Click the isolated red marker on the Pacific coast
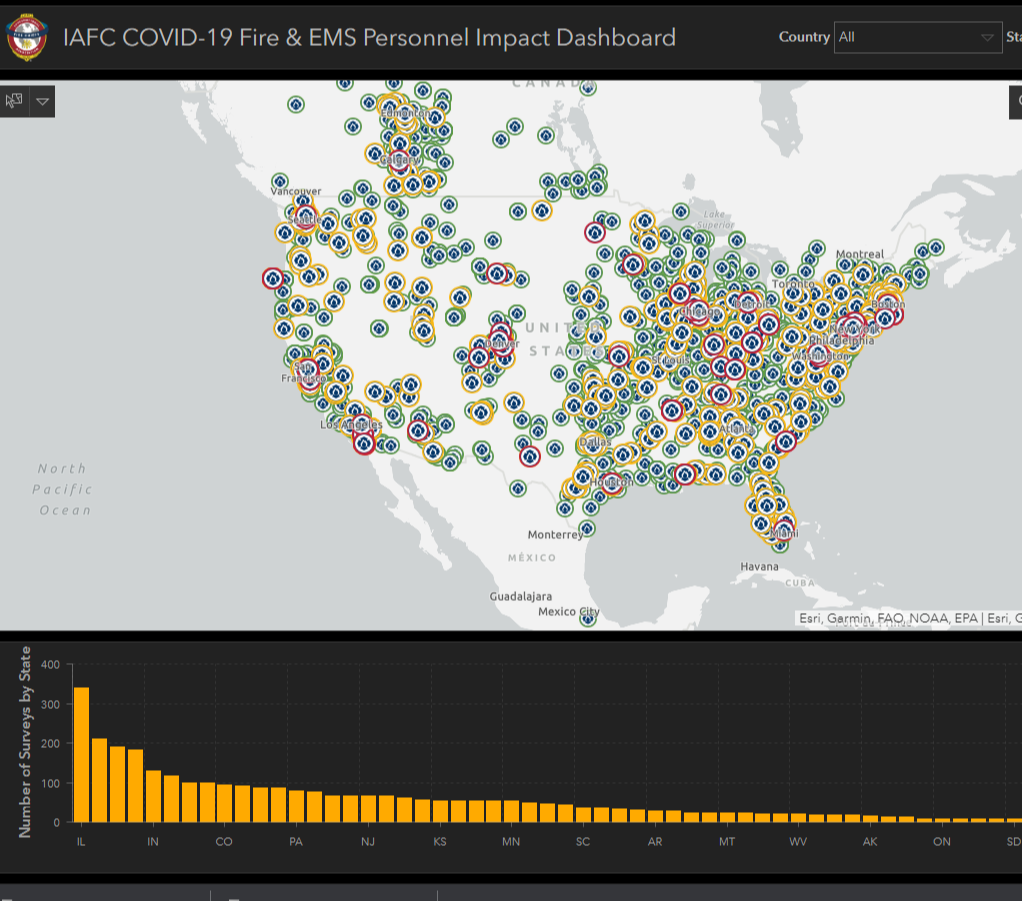 (x=272, y=278)
